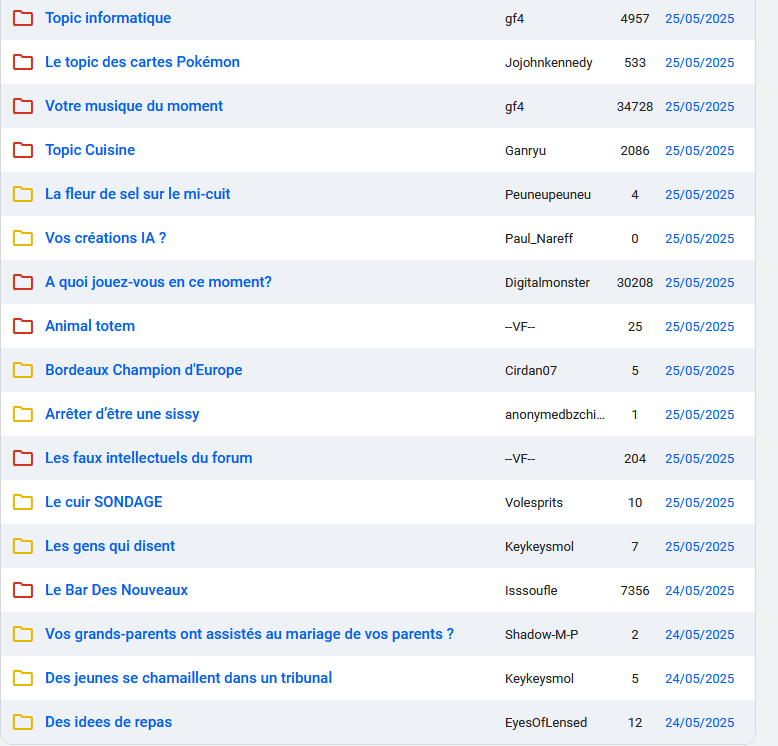Click the 25/05/2025 date on the Topic informatique row
The height and width of the screenshot is (746, 778).
(x=699, y=19)
